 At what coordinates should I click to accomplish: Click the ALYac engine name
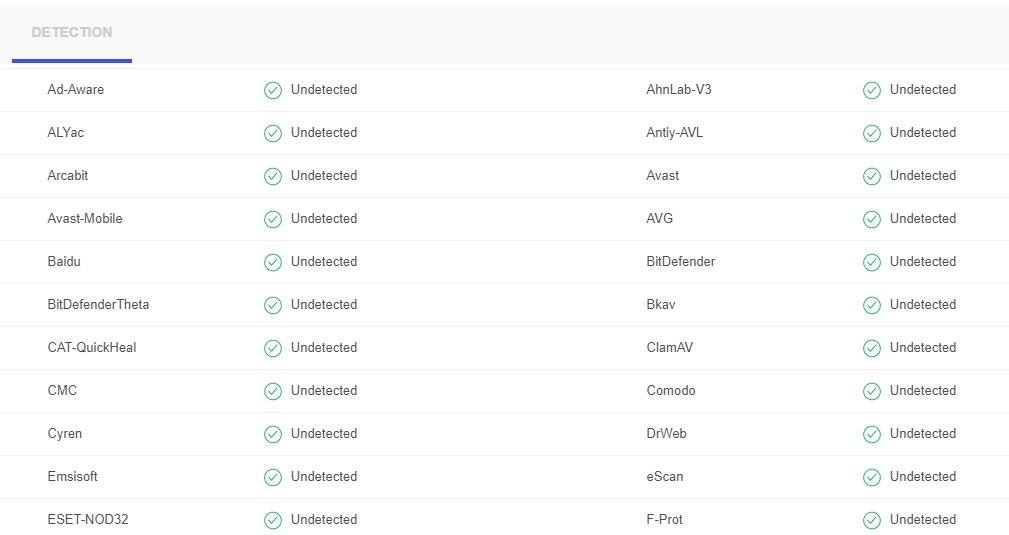pos(66,133)
